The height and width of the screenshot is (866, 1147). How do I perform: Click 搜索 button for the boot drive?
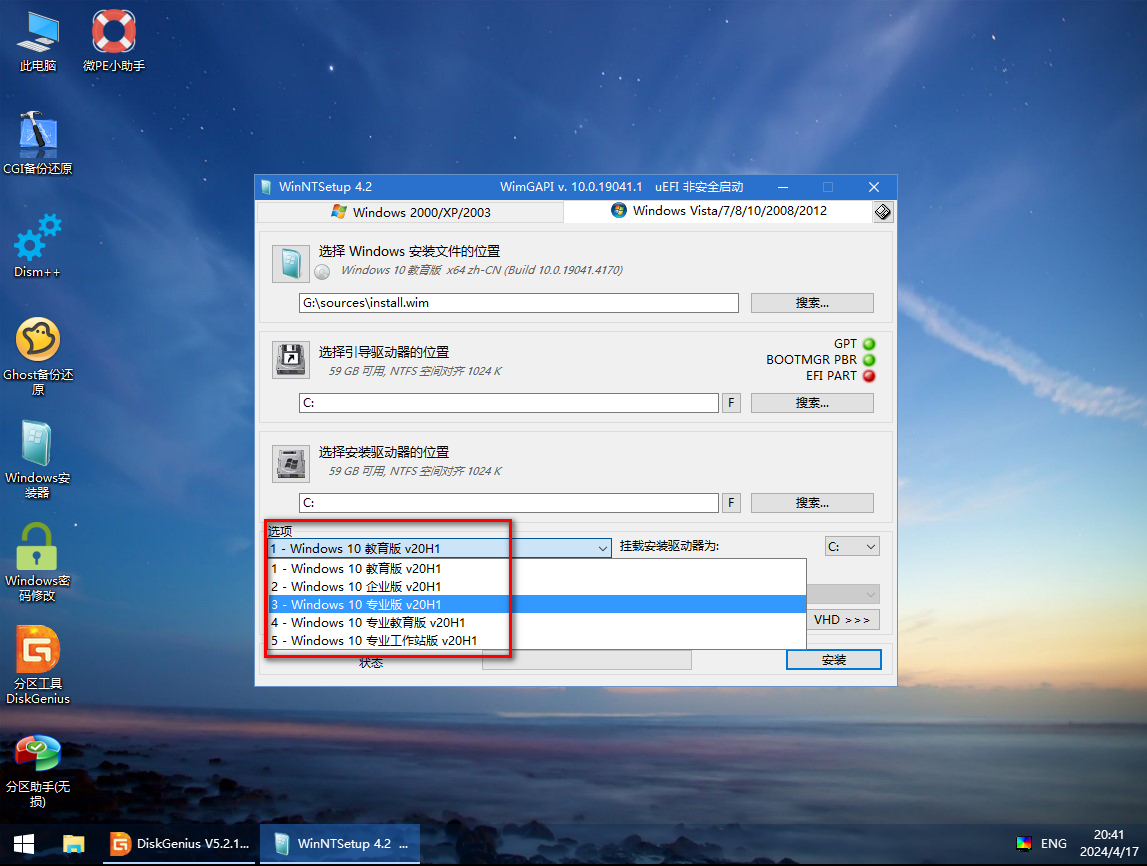812,403
